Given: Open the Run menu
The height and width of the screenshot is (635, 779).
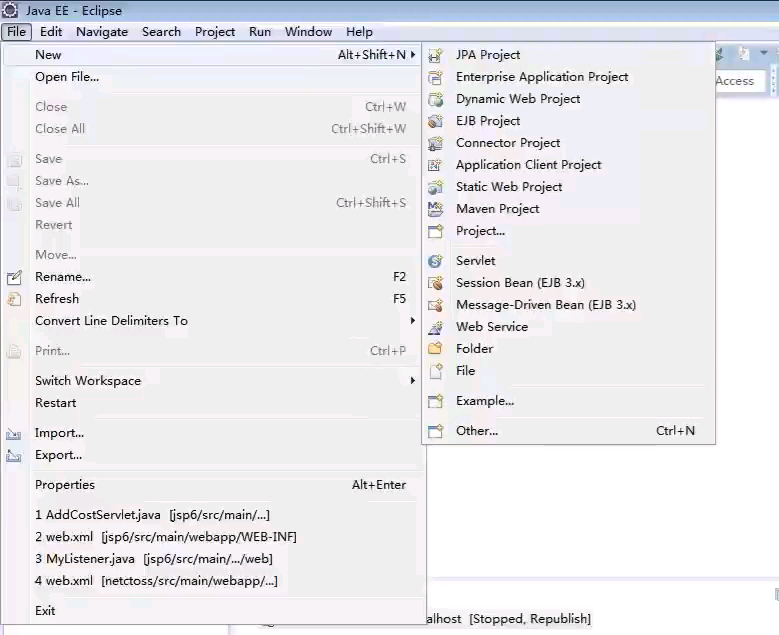Looking at the screenshot, I should 260,32.
